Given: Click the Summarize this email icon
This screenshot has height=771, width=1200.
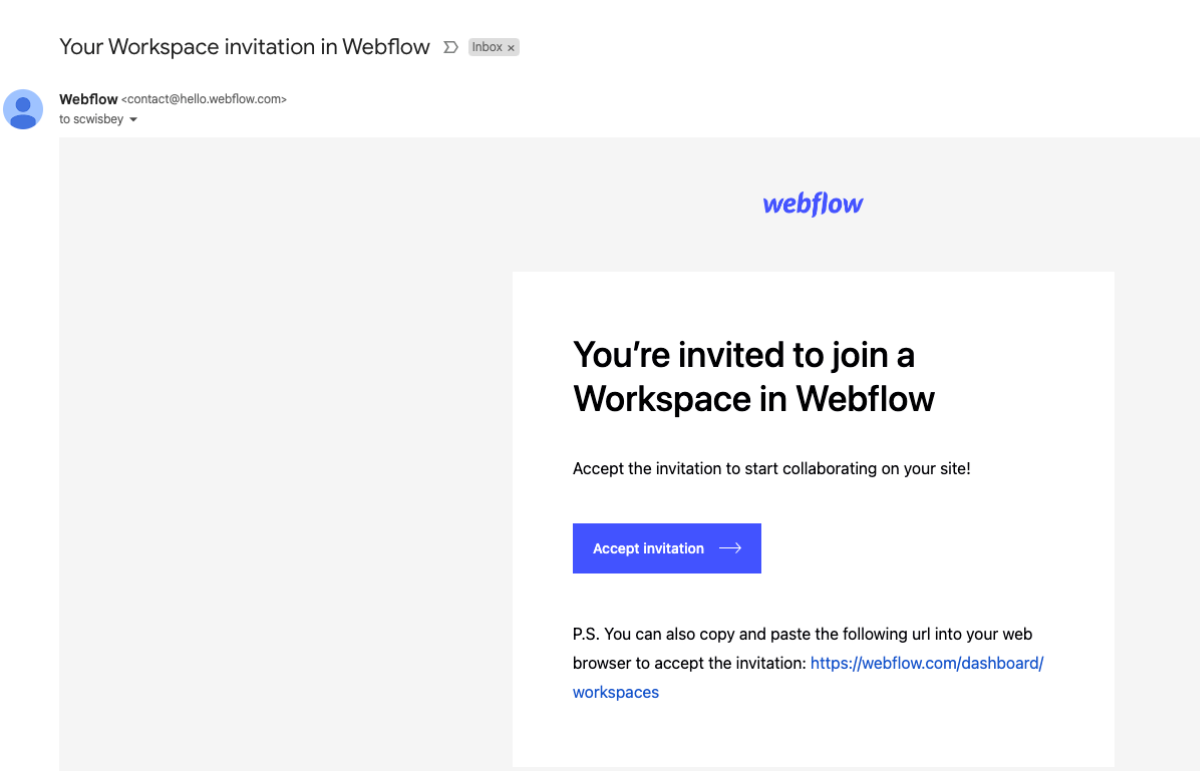Looking at the screenshot, I should click(x=449, y=46).
